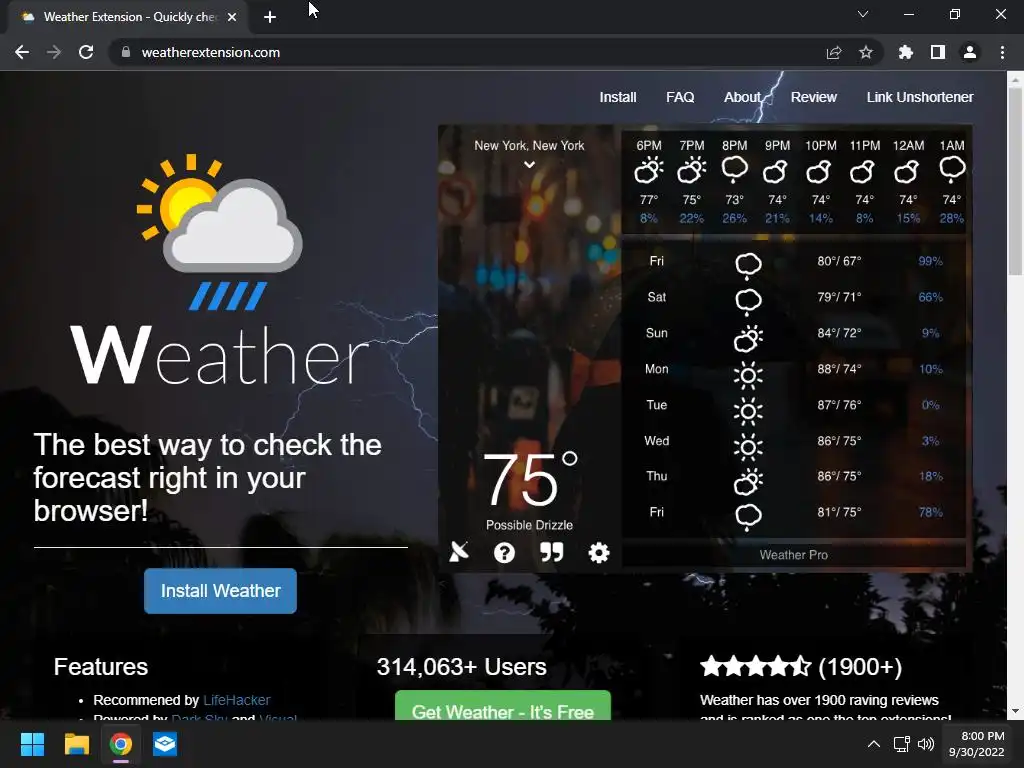Follow the LifeHacker link
The height and width of the screenshot is (768, 1024).
click(x=236, y=700)
